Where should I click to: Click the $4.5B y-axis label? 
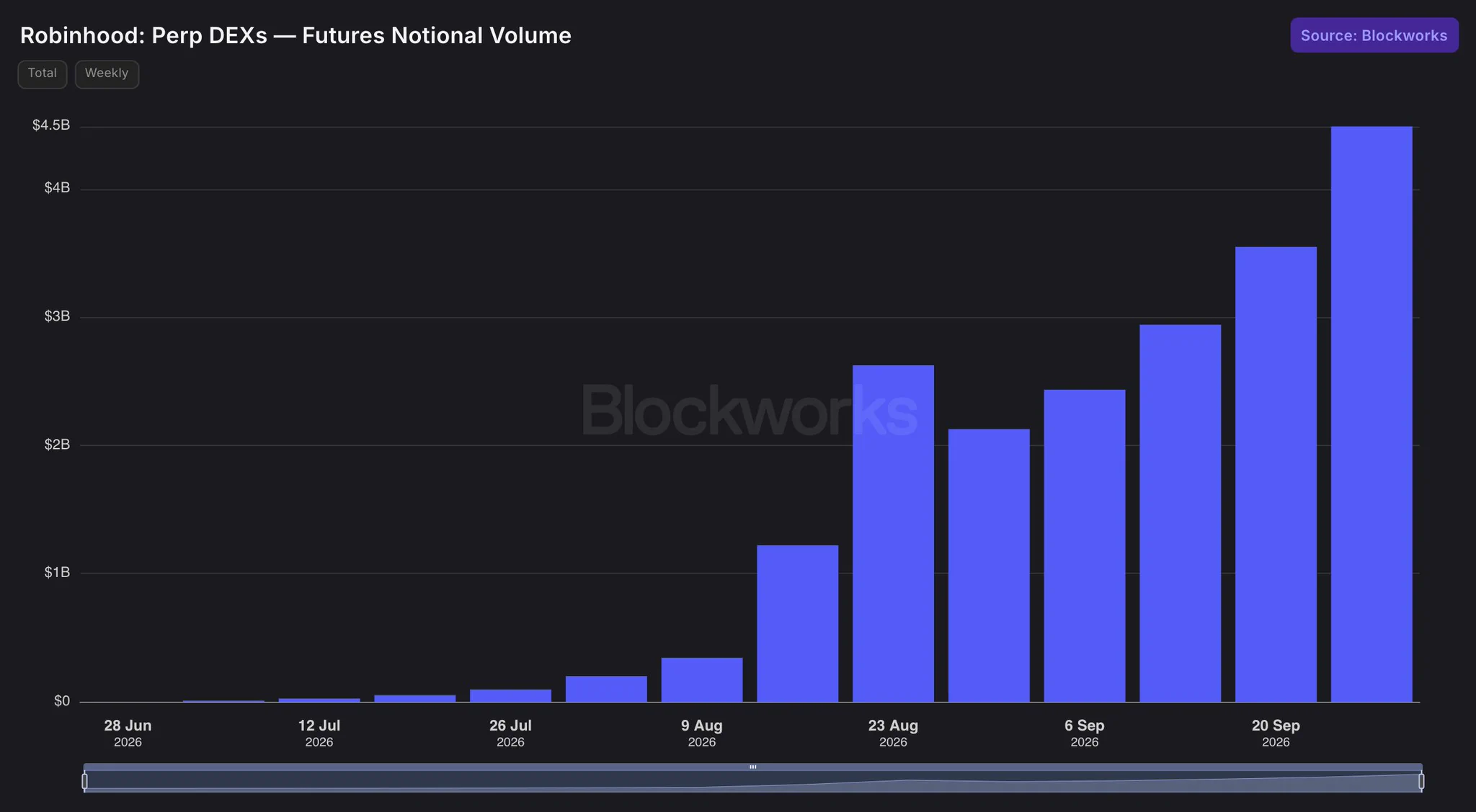[x=51, y=125]
